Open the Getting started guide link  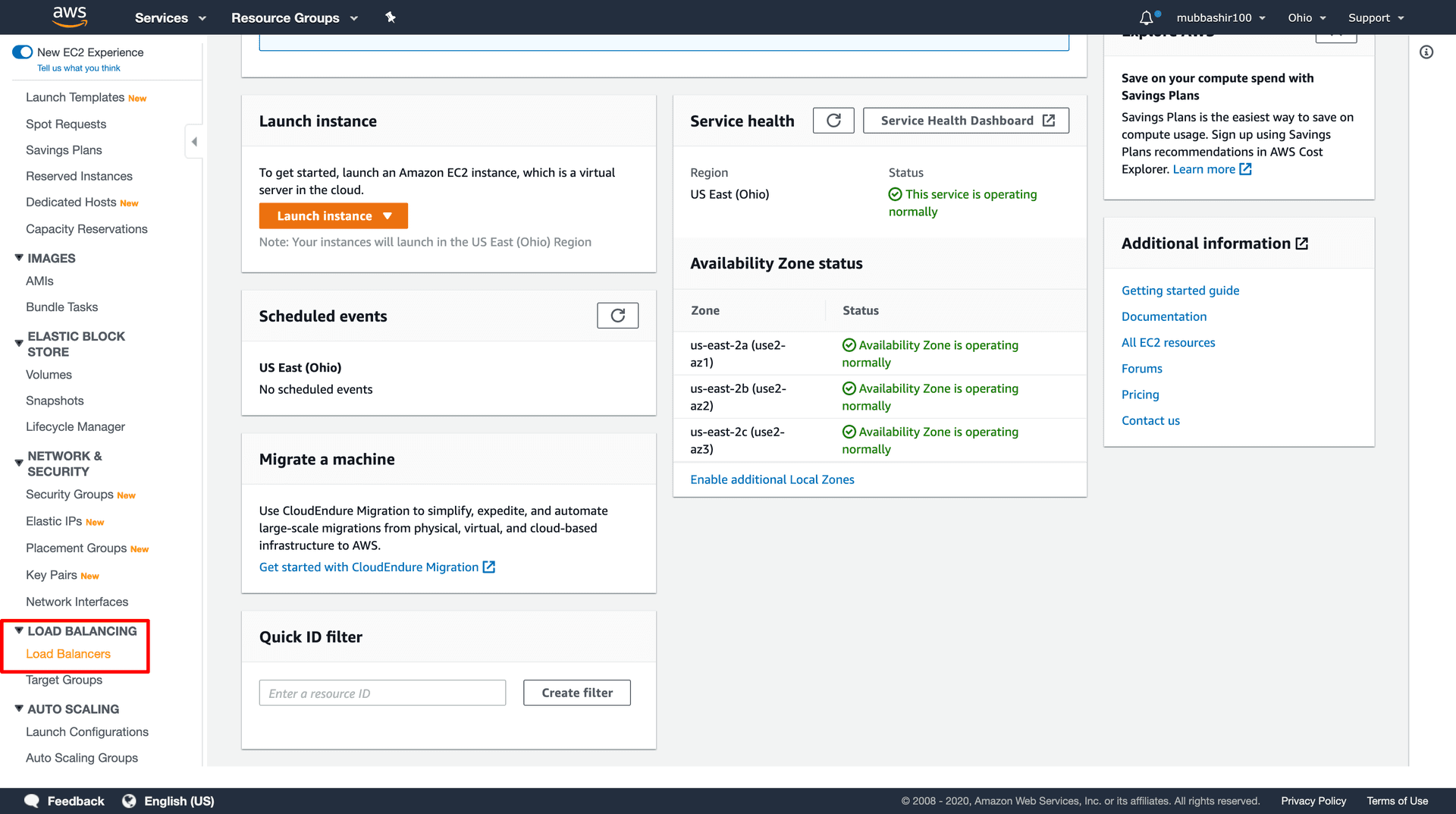[1180, 291]
